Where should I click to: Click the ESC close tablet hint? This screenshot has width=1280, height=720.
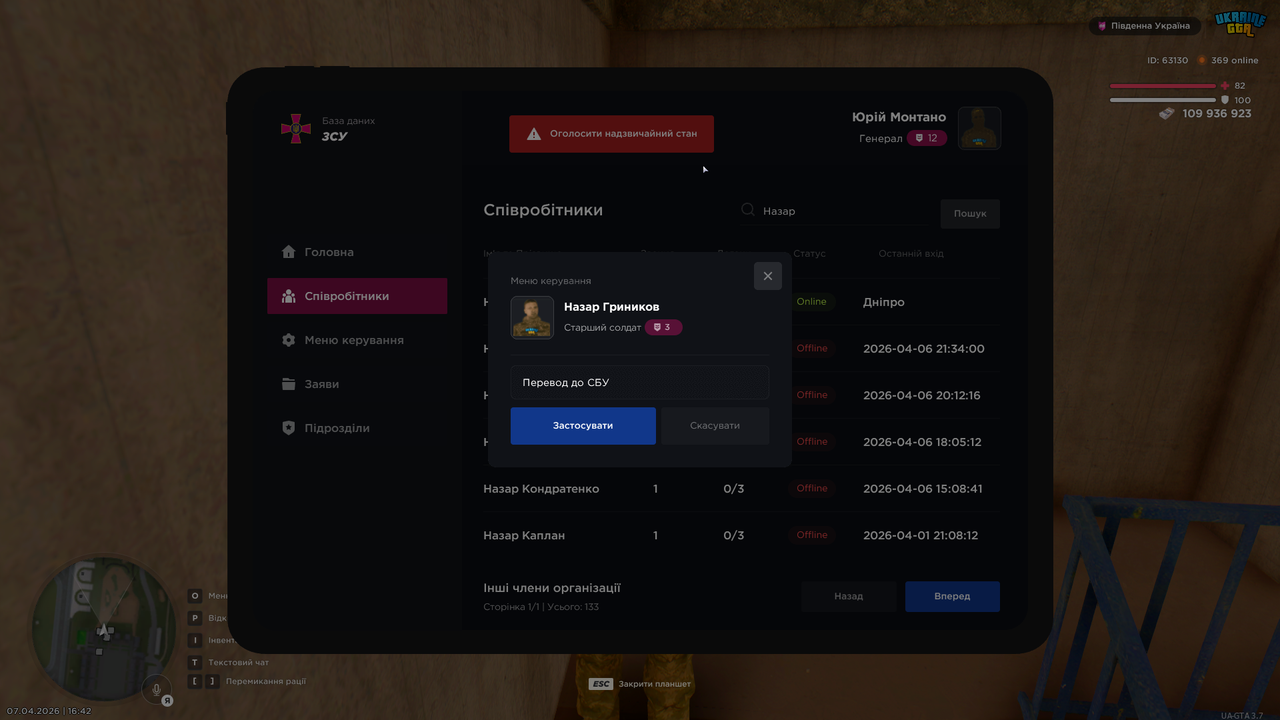[x=640, y=684]
